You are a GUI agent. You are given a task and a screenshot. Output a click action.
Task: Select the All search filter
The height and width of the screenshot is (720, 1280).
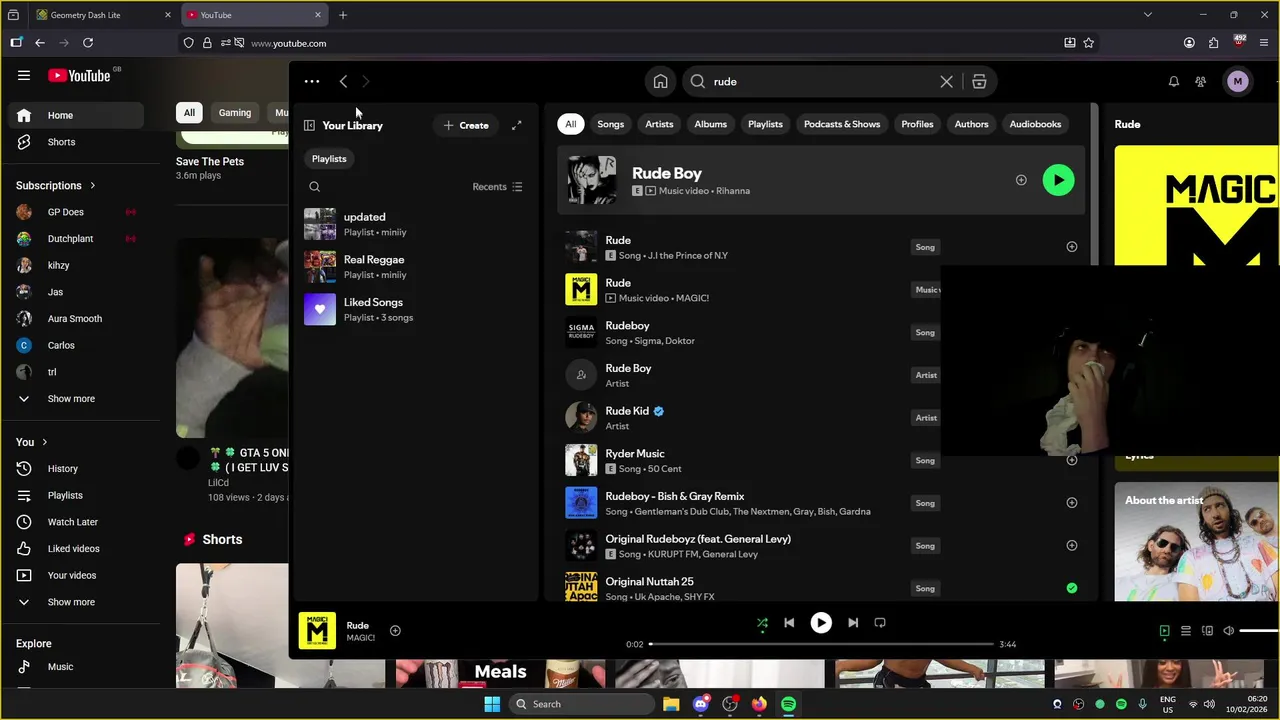coord(570,124)
